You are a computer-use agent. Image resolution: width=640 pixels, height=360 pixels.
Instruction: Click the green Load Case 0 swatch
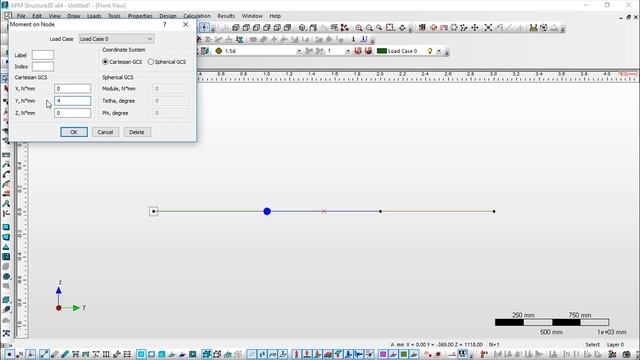[382, 51]
